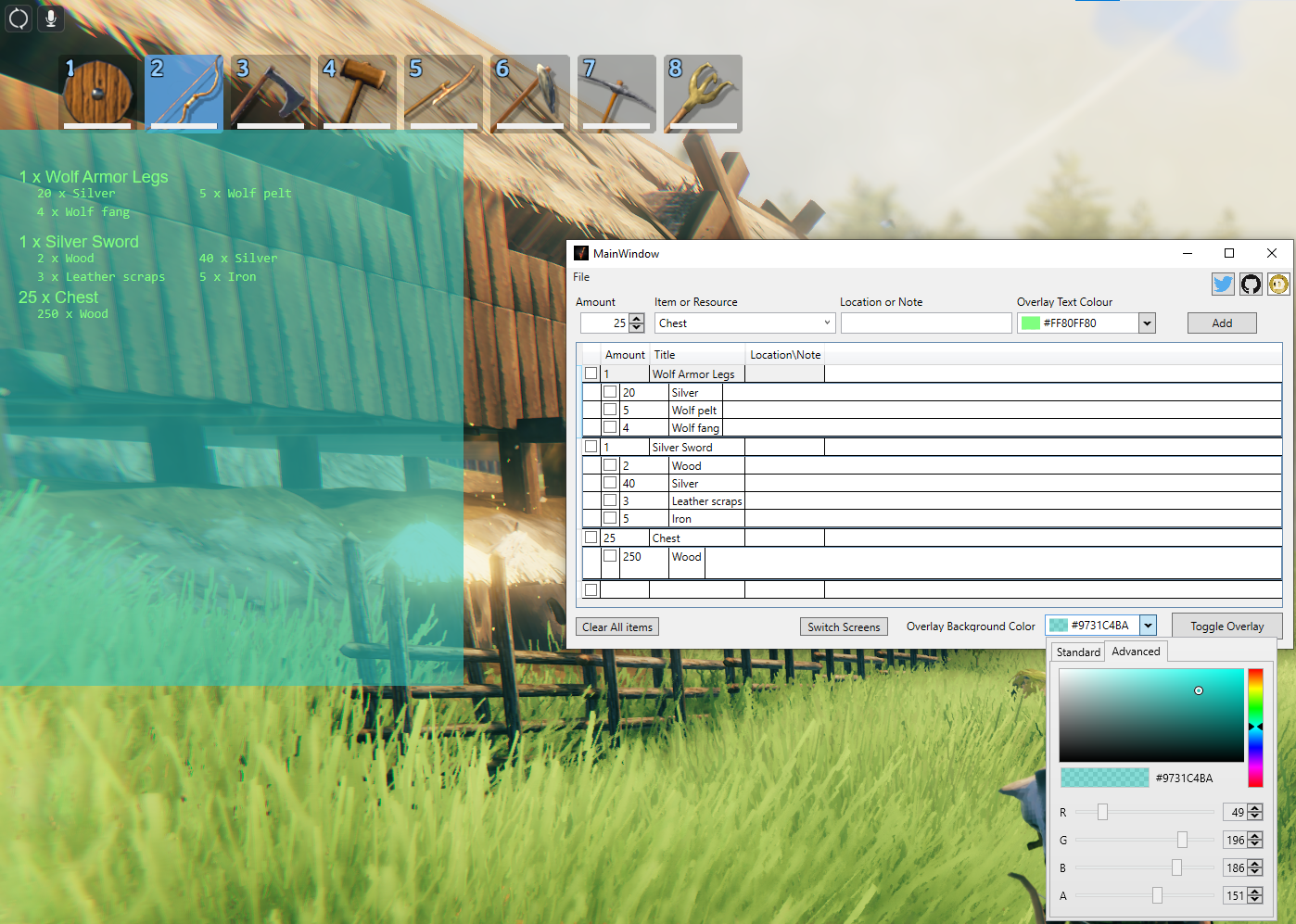The image size is (1296, 924).
Task: Click the G channel slider handle
Action: pos(1182,840)
